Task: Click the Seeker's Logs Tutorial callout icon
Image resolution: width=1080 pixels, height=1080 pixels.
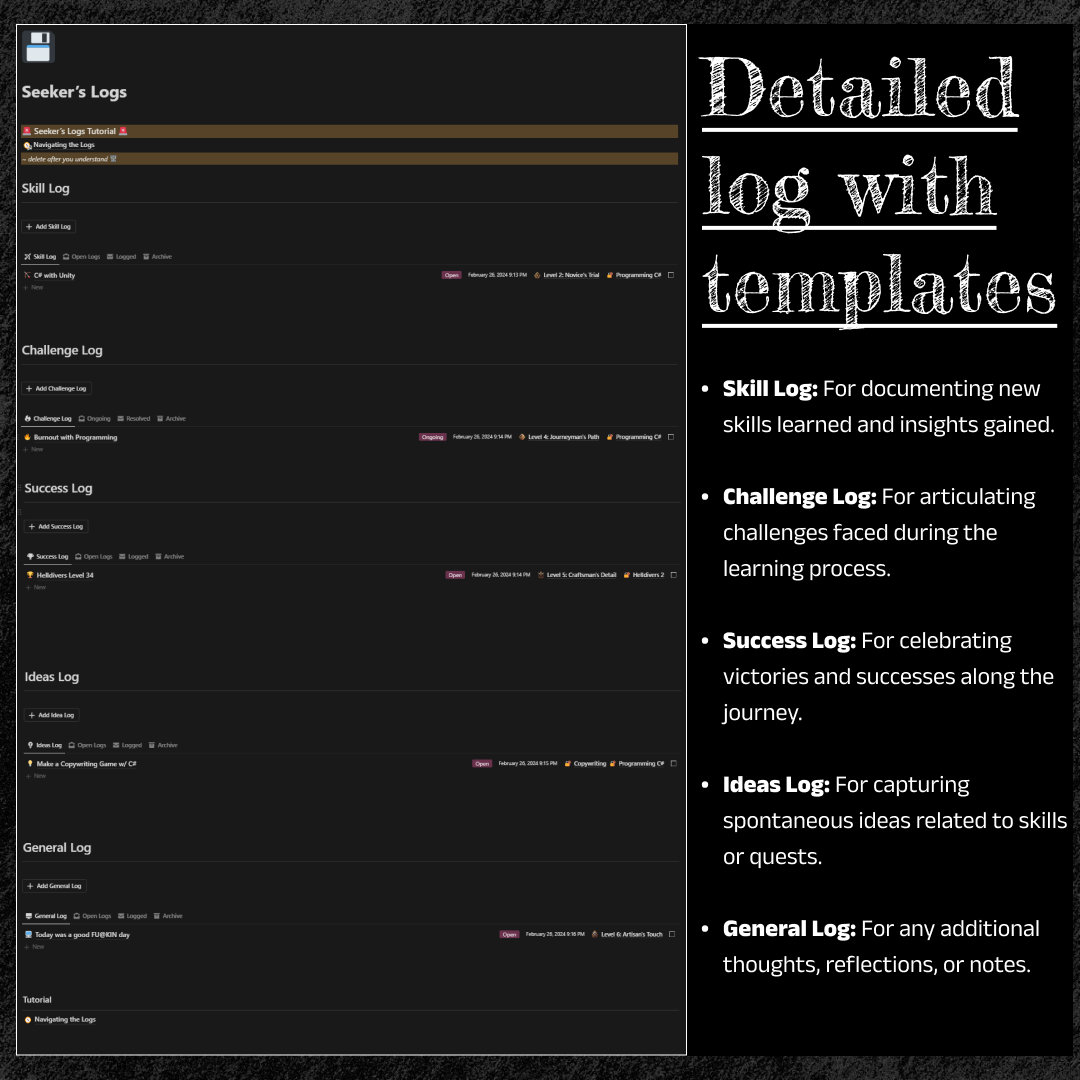Action: [29, 130]
